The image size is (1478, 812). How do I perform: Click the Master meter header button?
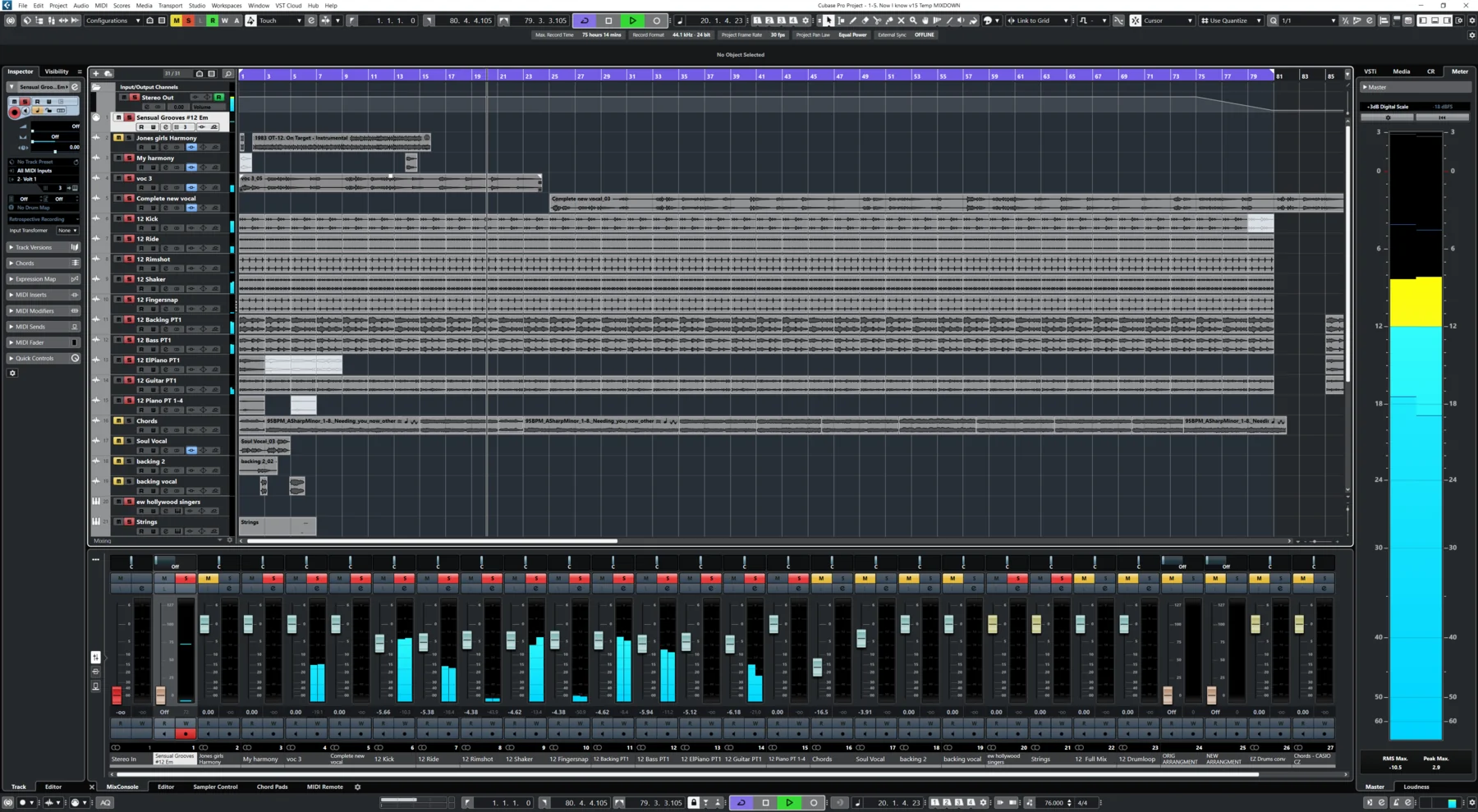point(1416,87)
